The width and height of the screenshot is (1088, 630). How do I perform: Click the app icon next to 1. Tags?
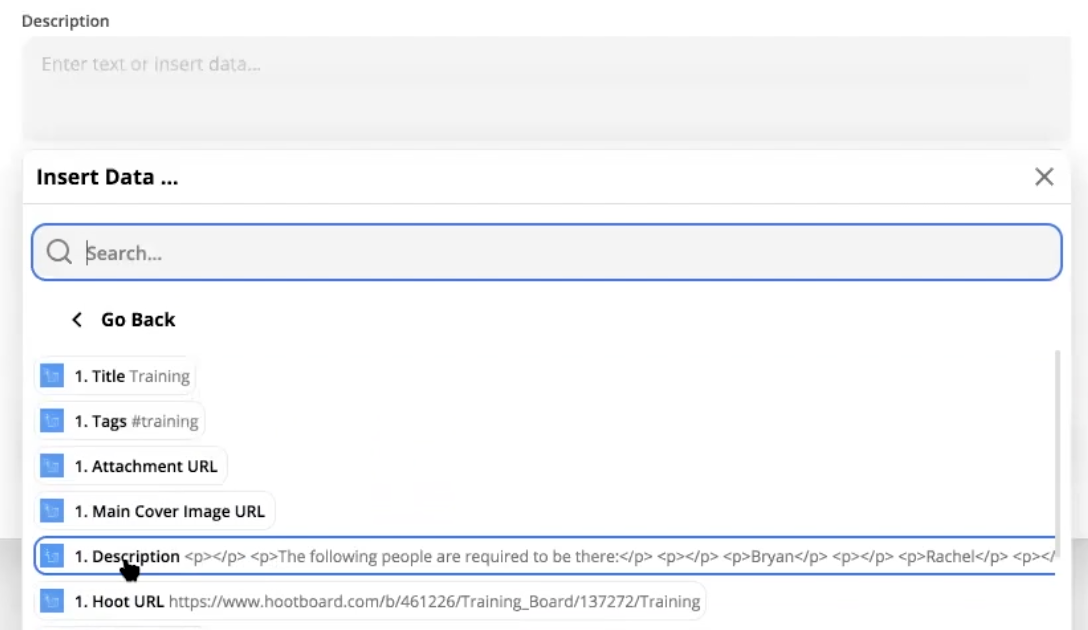[x=52, y=421]
